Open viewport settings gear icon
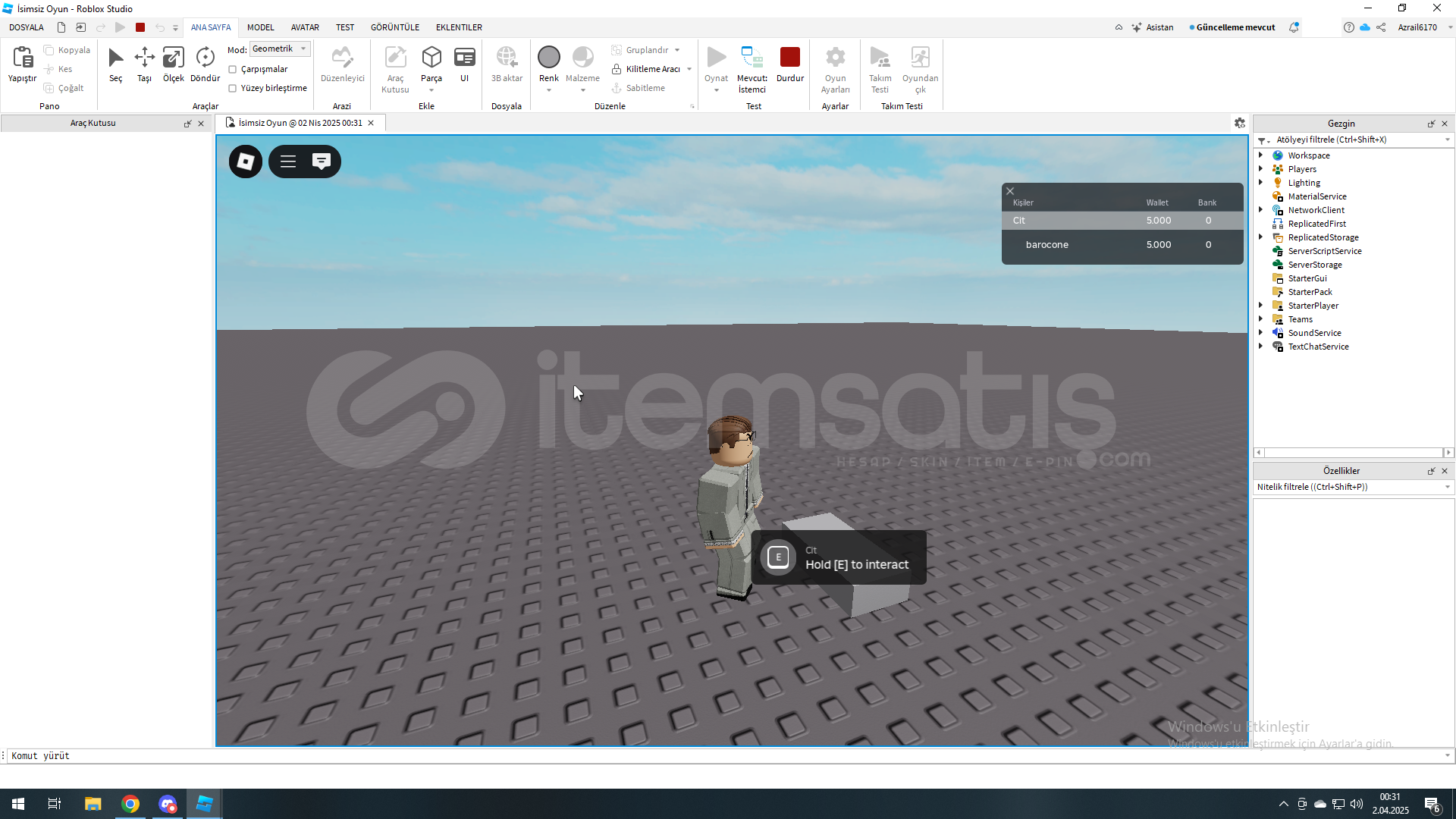Image resolution: width=1456 pixels, height=819 pixels. click(1240, 123)
